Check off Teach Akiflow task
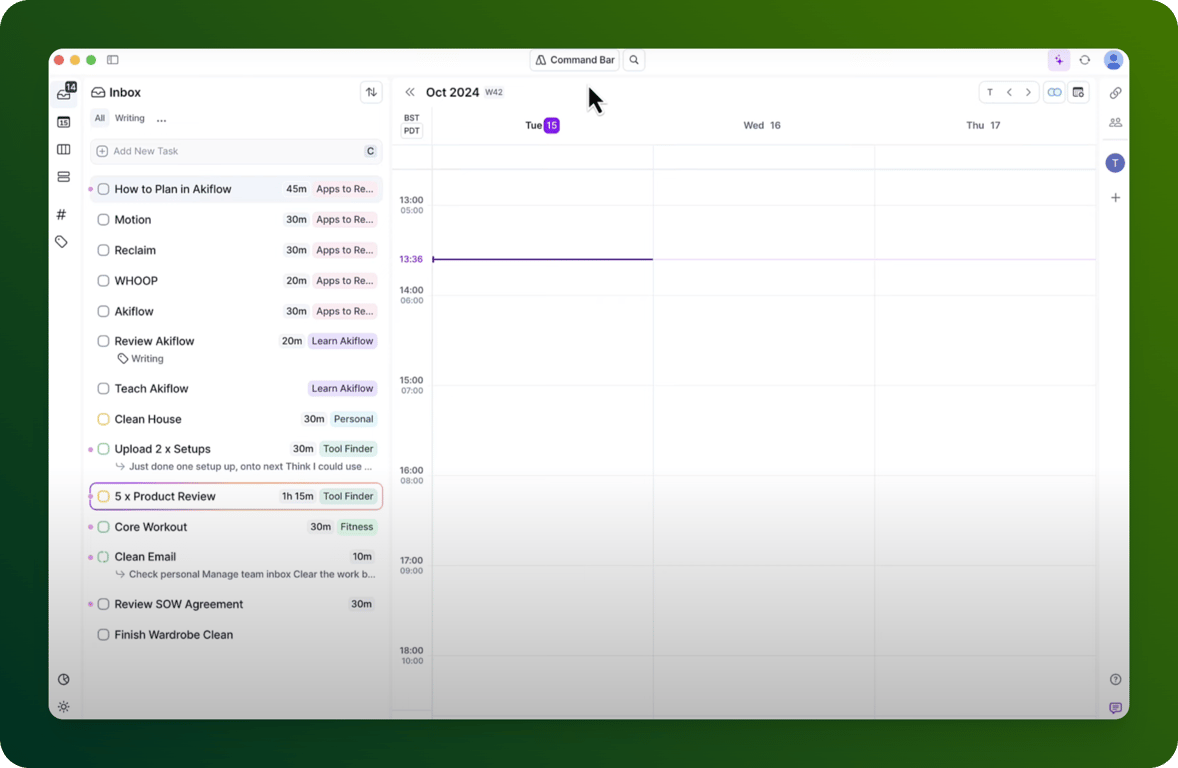The width and height of the screenshot is (1178, 768). 104,389
